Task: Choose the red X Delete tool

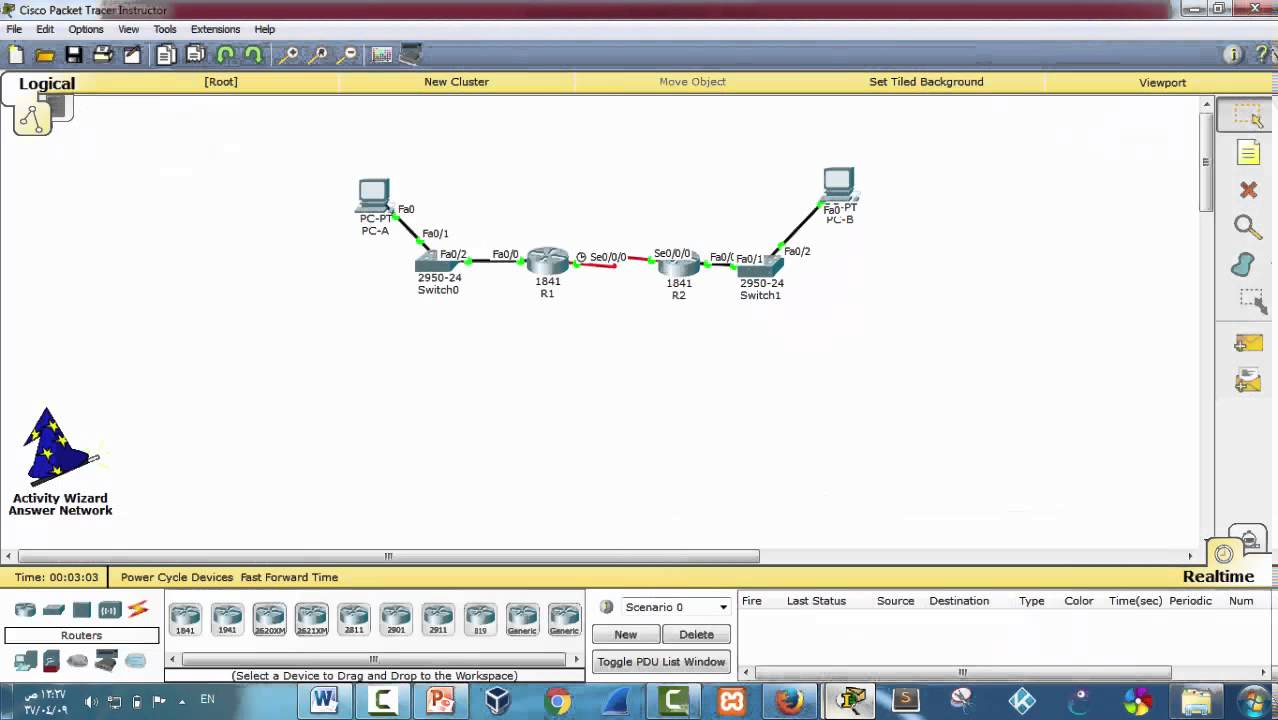Action: click(1248, 190)
